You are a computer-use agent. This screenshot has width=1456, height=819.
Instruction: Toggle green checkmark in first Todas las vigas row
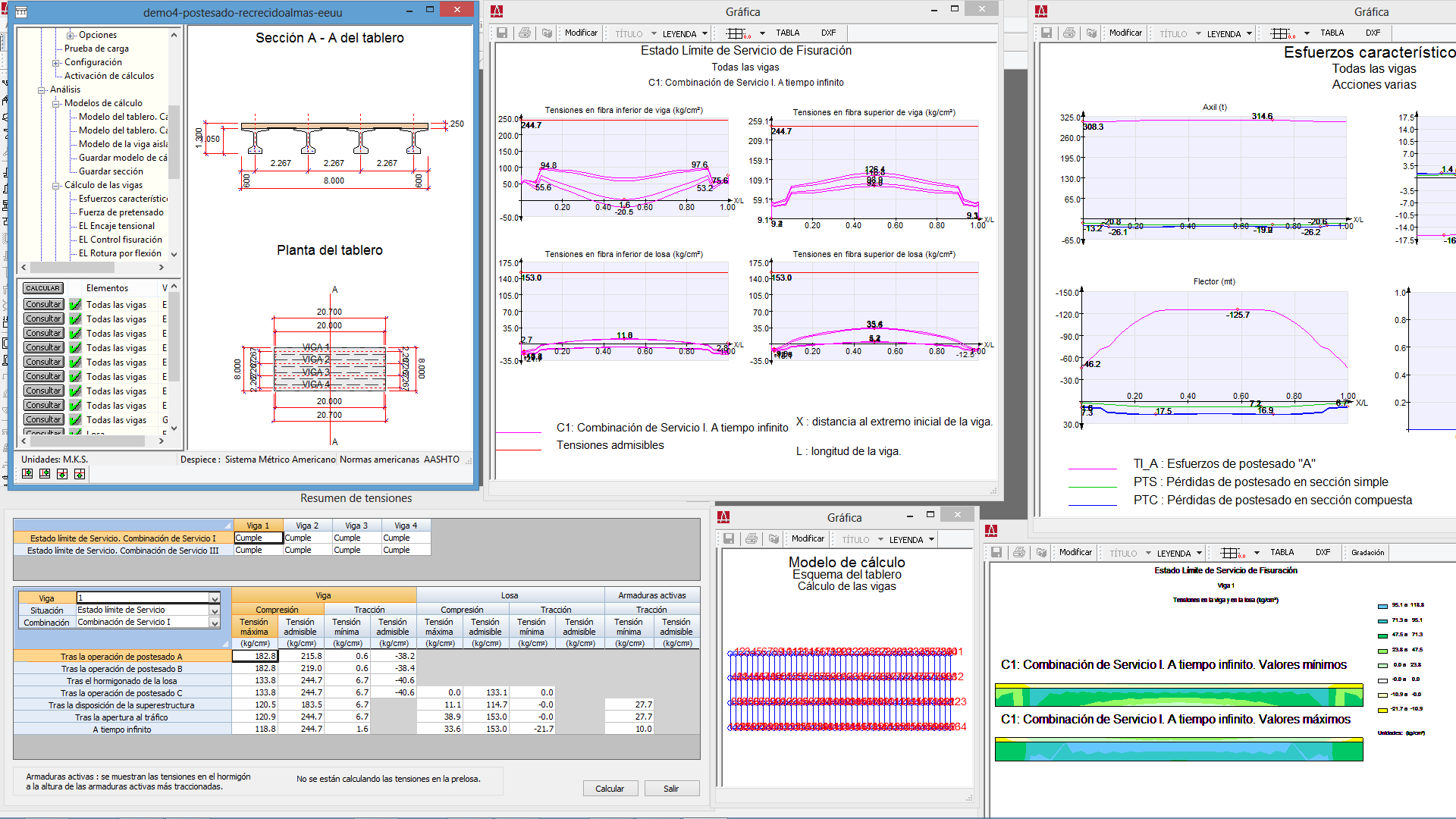click(75, 305)
